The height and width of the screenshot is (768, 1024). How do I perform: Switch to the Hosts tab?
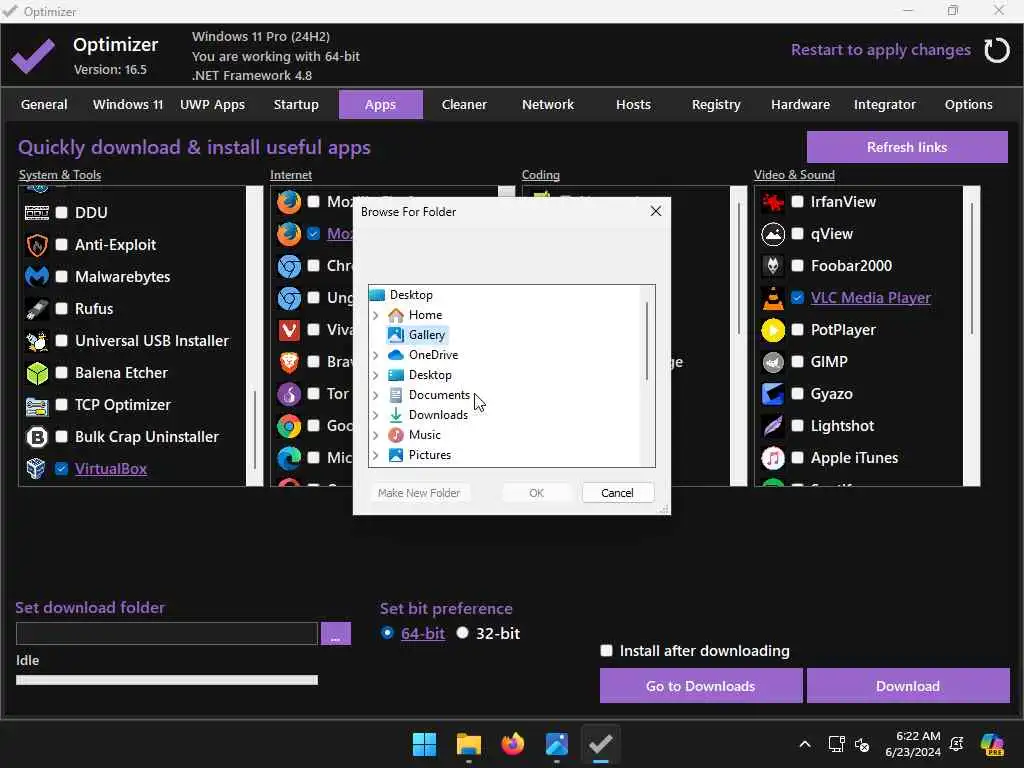click(633, 104)
